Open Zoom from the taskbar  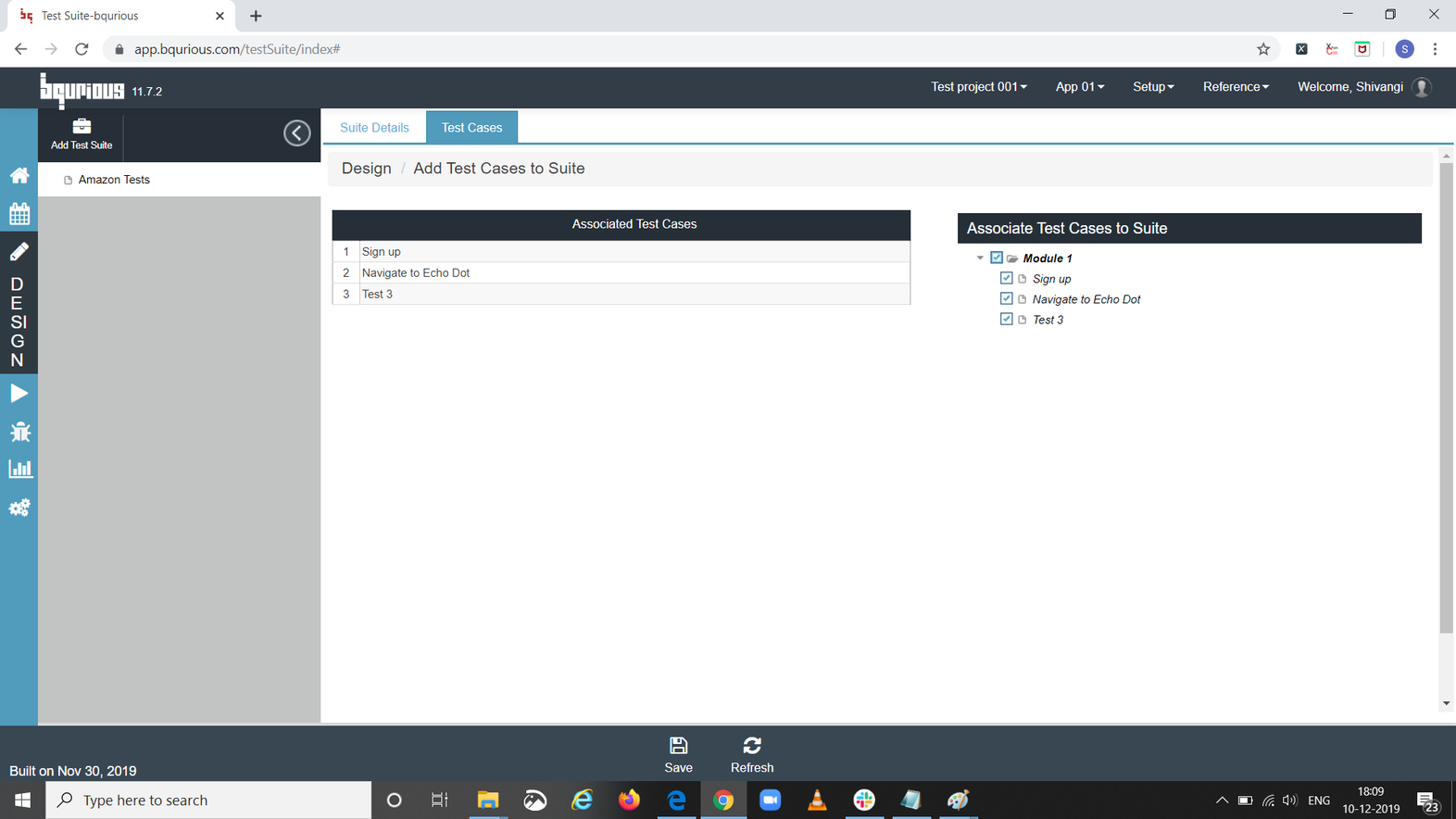(x=770, y=800)
